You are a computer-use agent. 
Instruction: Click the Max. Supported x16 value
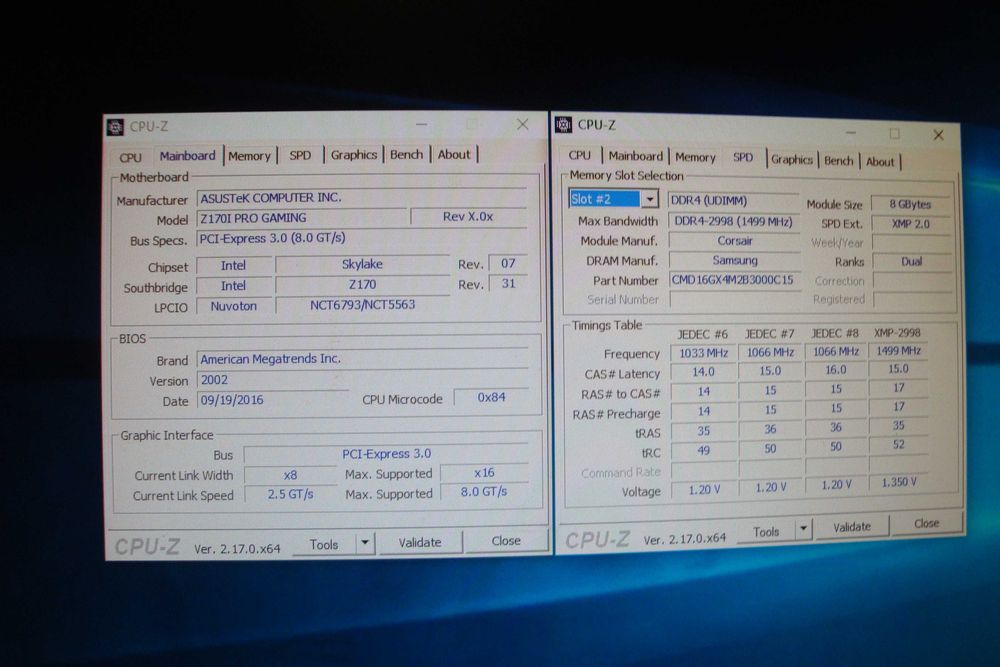(484, 473)
